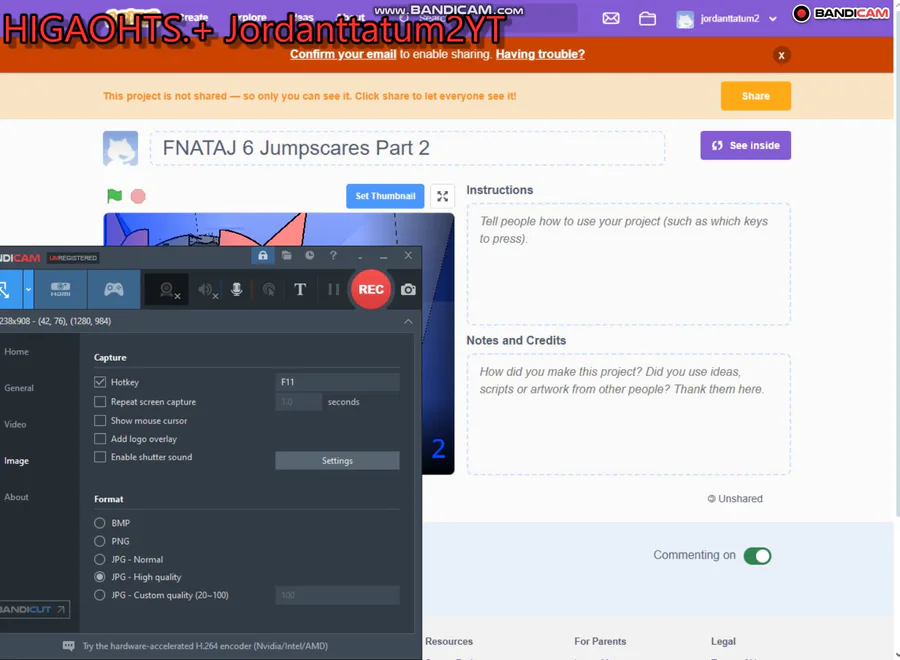900x660 pixels.
Task: Click the image capture Settings button
Action: [338, 460]
